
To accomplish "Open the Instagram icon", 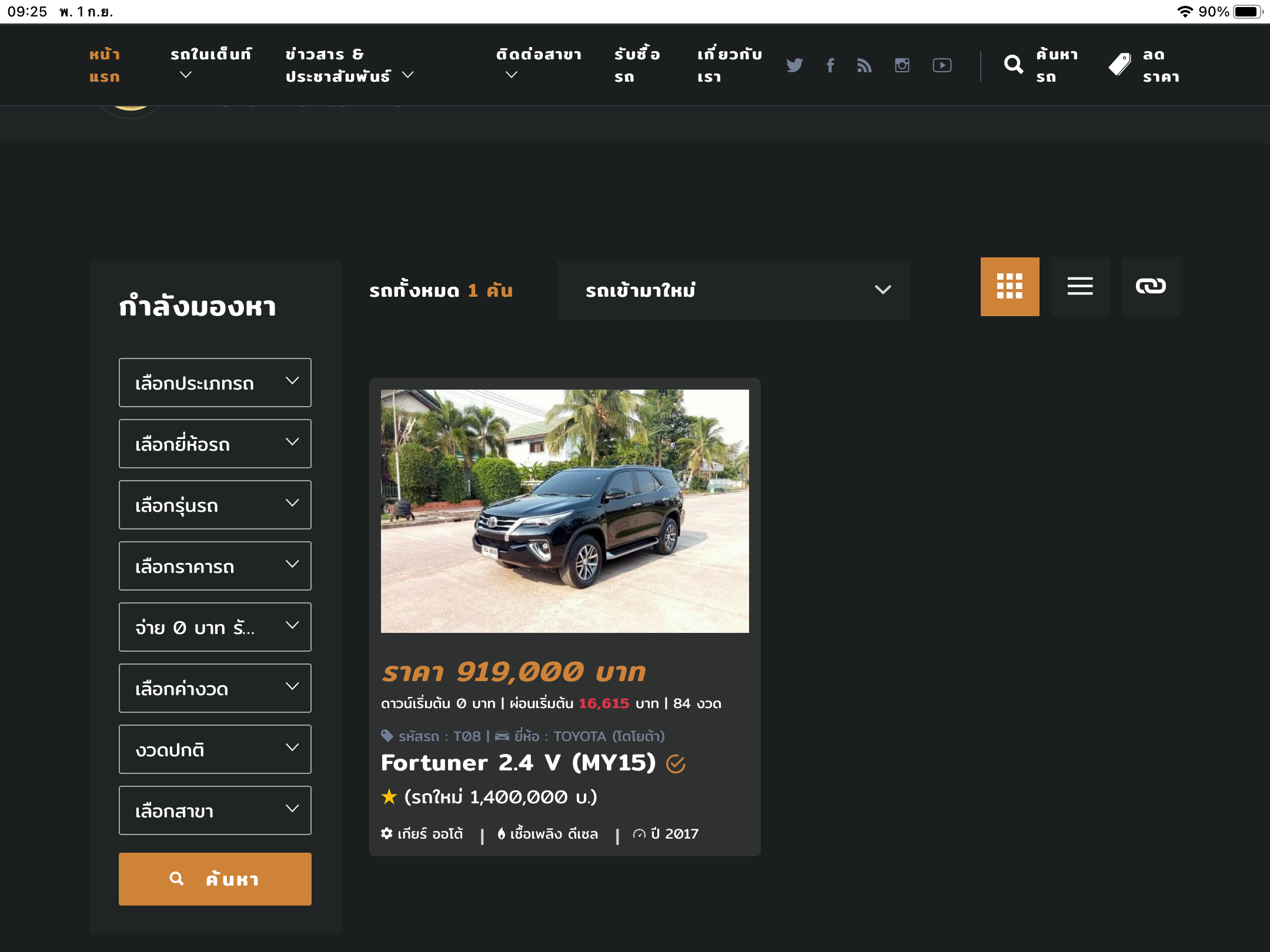I will (902, 65).
